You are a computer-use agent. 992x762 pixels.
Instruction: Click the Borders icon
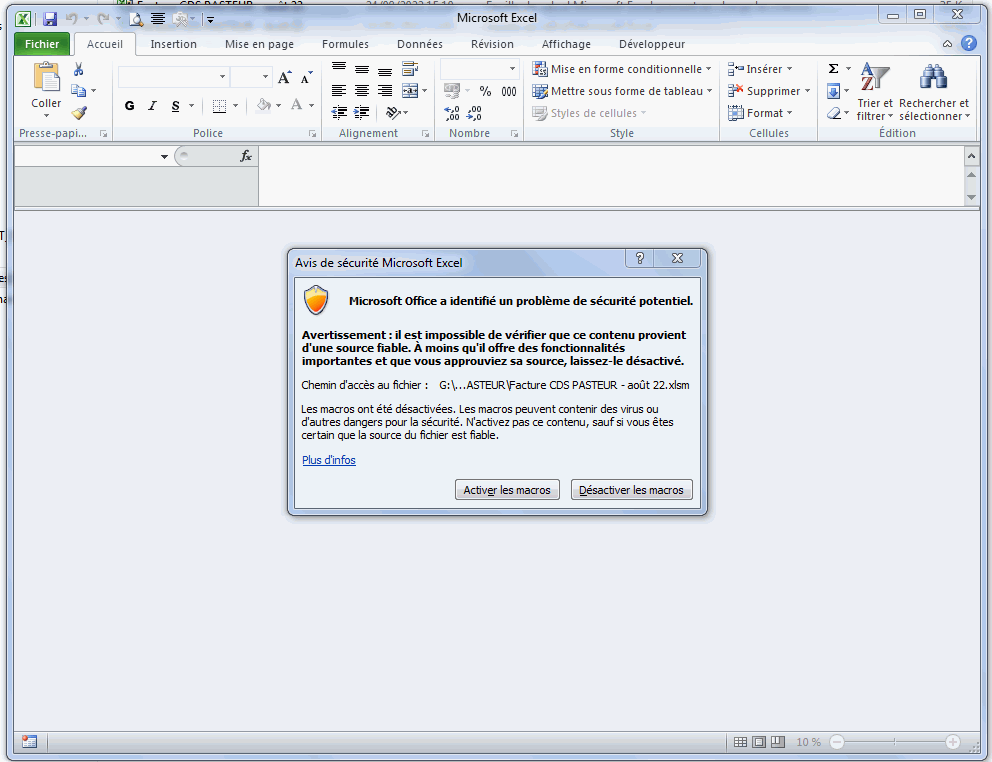click(220, 106)
